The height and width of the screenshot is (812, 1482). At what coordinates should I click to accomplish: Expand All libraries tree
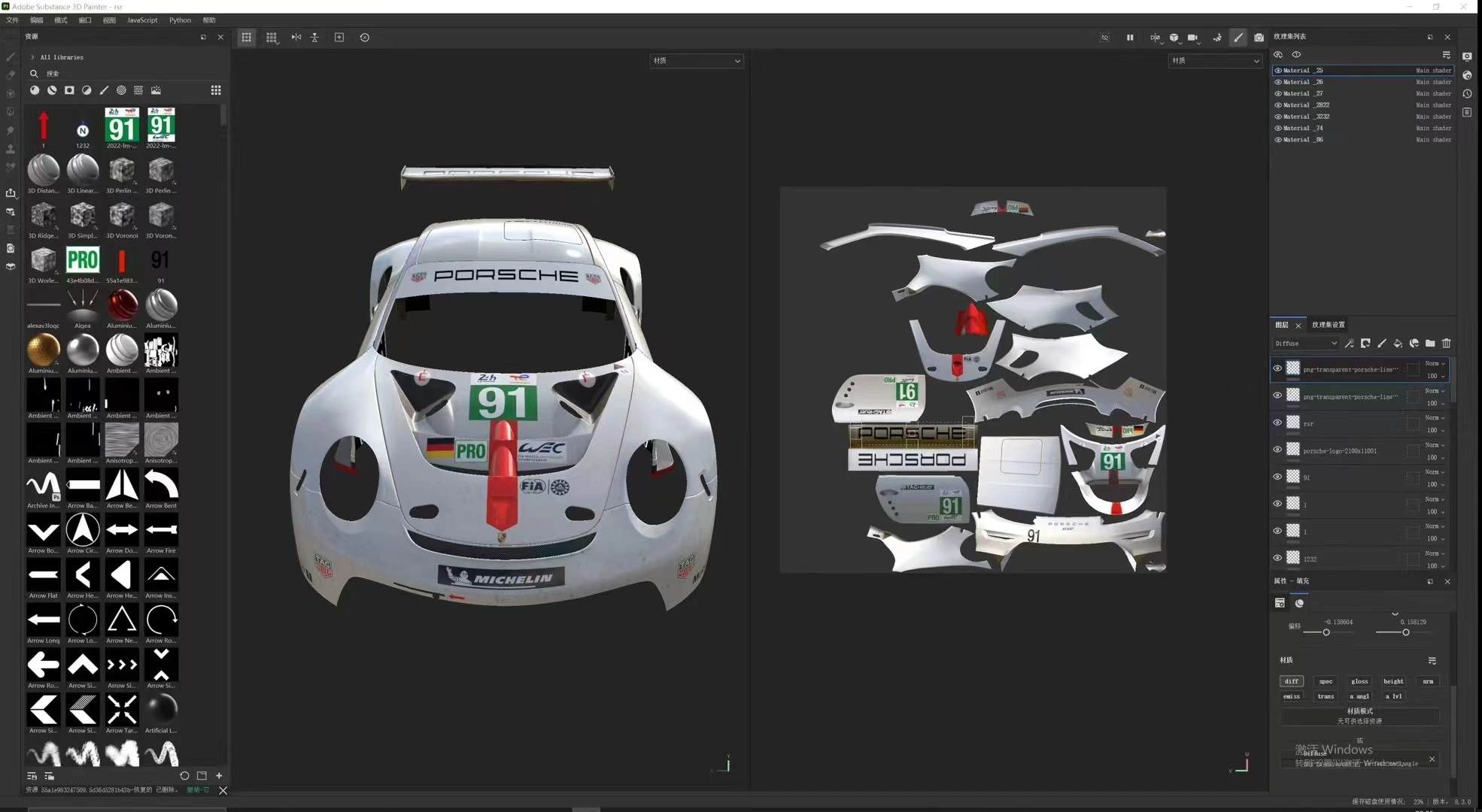pos(32,57)
